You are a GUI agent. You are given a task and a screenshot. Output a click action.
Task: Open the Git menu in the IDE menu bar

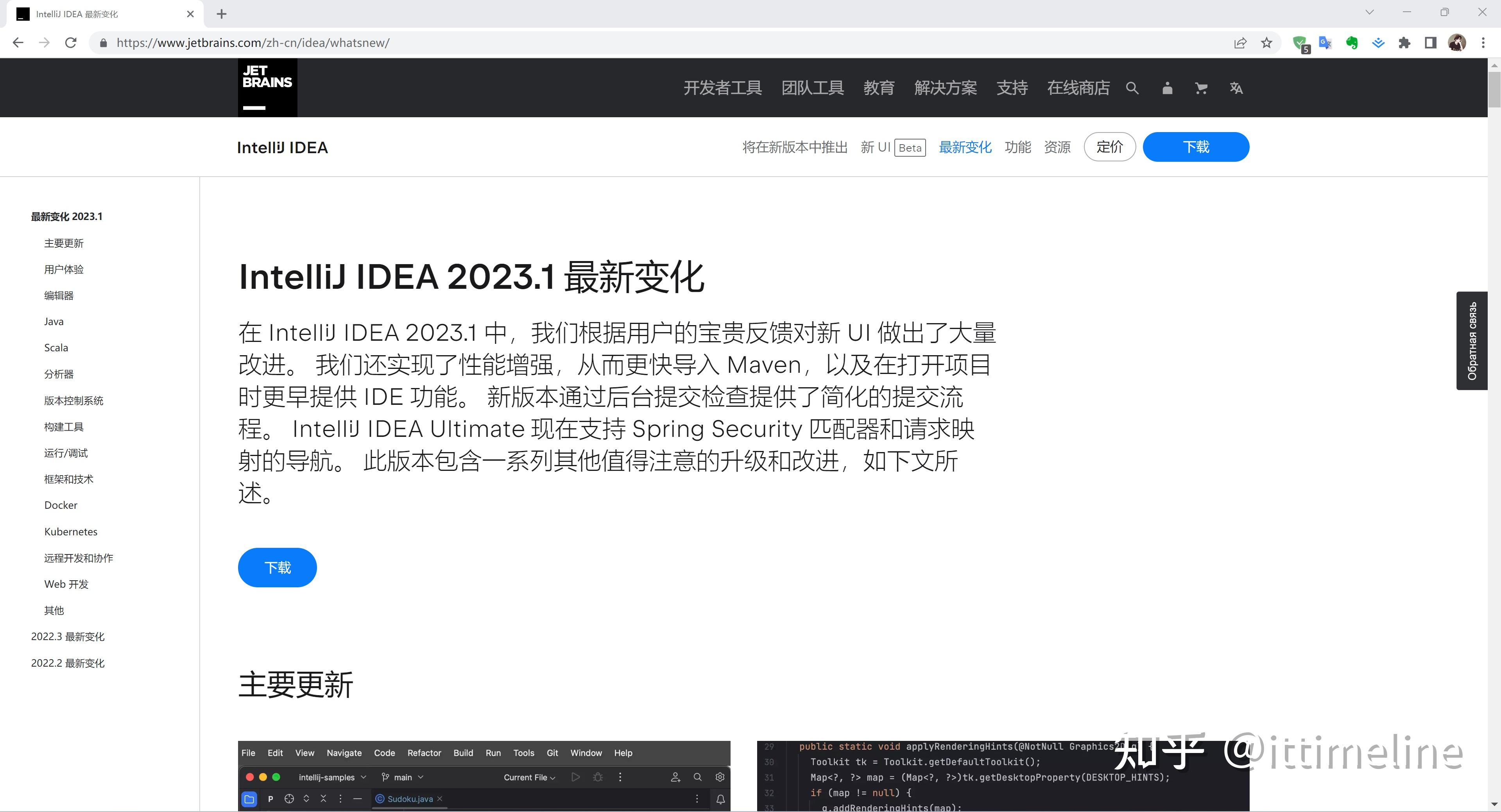coord(552,753)
